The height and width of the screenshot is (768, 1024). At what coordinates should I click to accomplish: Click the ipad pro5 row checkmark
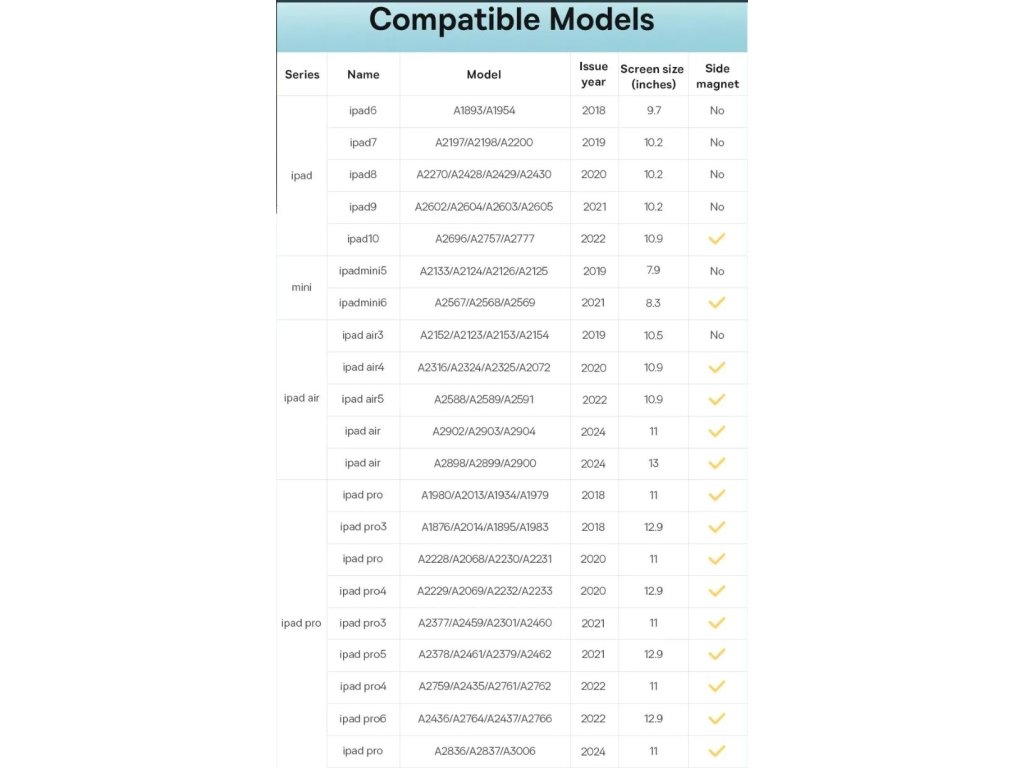pyautogui.click(x=716, y=655)
